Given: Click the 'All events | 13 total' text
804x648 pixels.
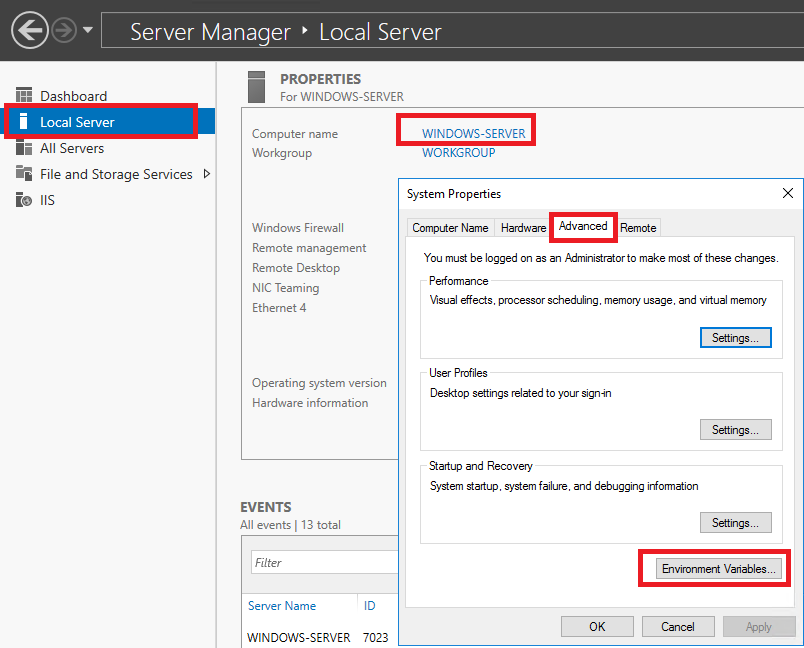Looking at the screenshot, I should pyautogui.click(x=290, y=524).
